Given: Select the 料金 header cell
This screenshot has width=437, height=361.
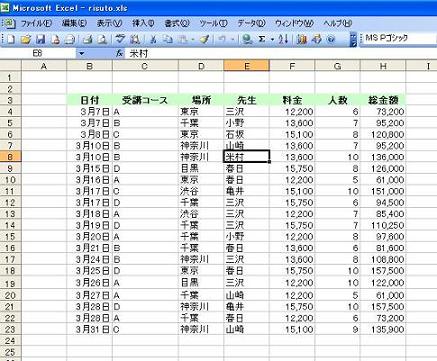Looking at the screenshot, I should [x=292, y=100].
